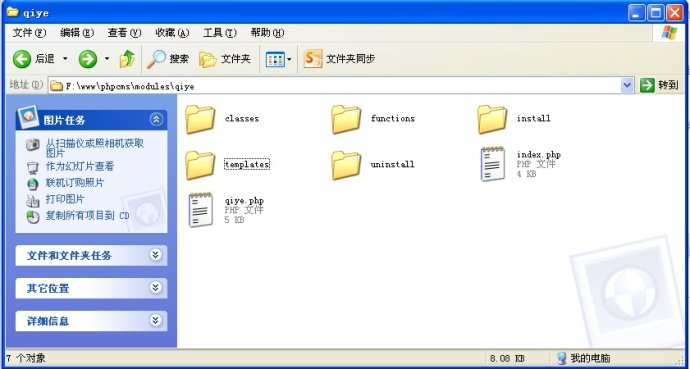690x369 pixels.
Task: Click the qiye.php file name
Action: point(244,200)
